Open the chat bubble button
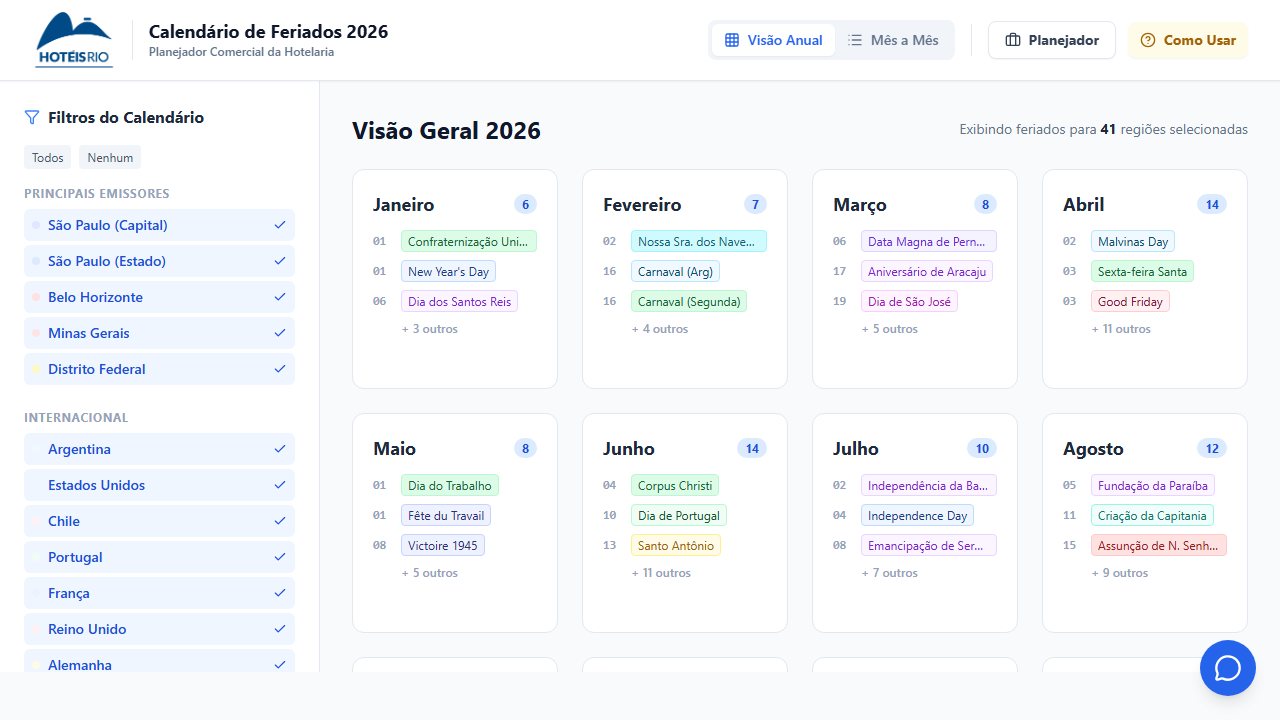1280x720 pixels. click(x=1227, y=668)
